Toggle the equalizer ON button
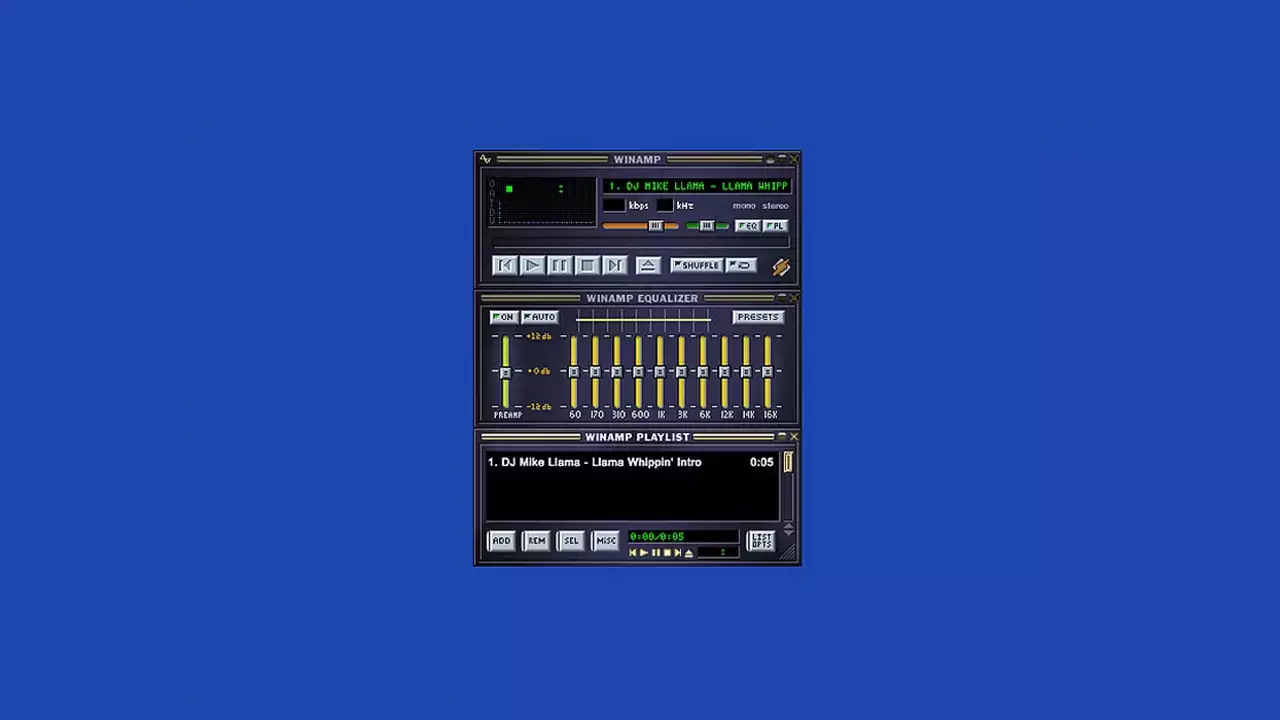 (504, 317)
